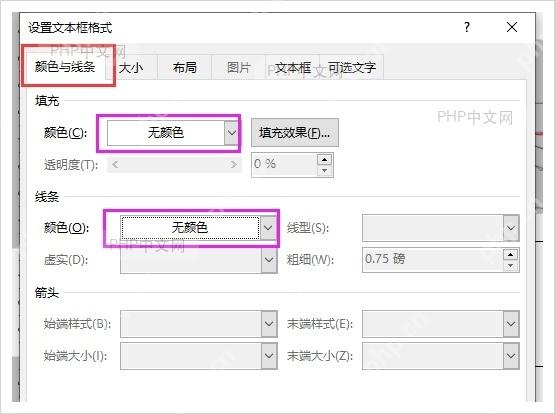Increase 粗细 with the up spinner
This screenshot has width=555, height=414.
pyautogui.click(x=510, y=254)
